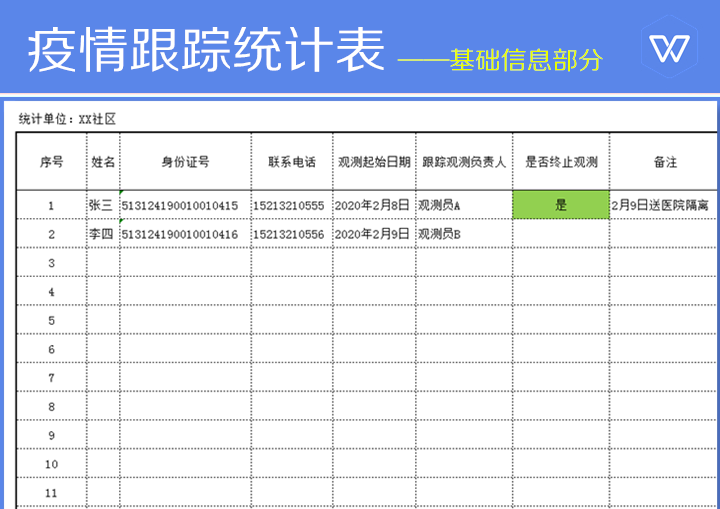Image resolution: width=720 pixels, height=509 pixels.
Task: Click the 序号 column header
Action: click(51, 162)
